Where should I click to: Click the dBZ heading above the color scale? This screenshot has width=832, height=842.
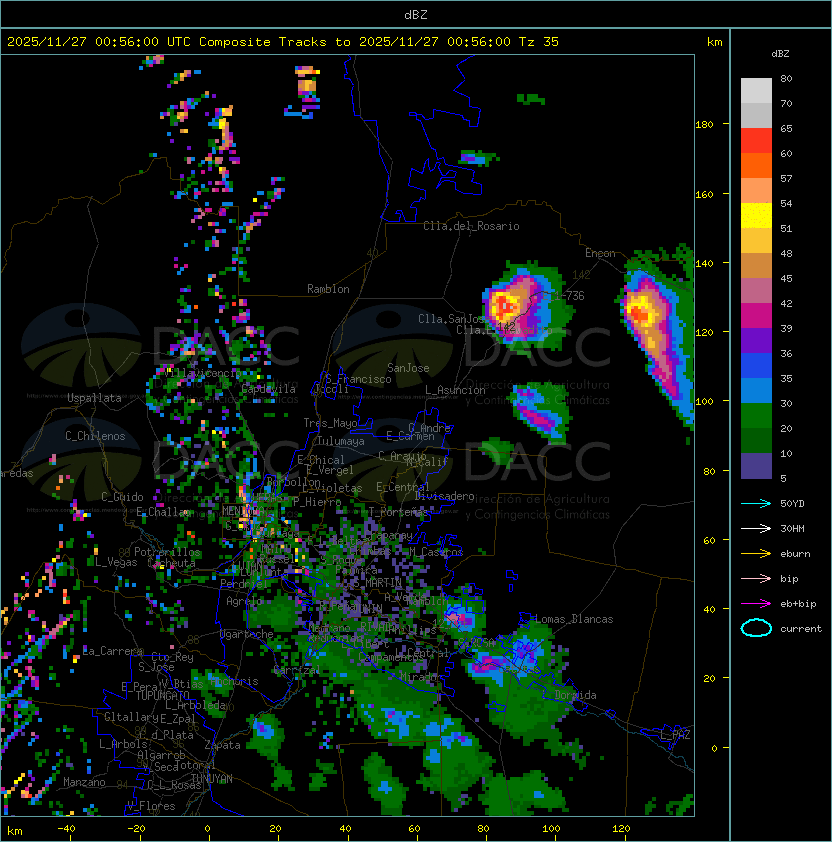tap(780, 54)
